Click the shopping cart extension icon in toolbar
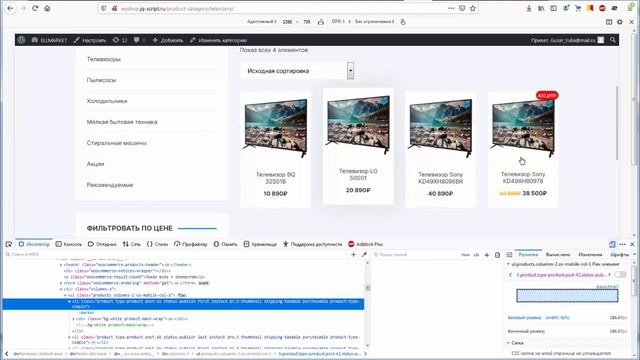The width and height of the screenshot is (640, 360). pyautogui.click(x=578, y=8)
